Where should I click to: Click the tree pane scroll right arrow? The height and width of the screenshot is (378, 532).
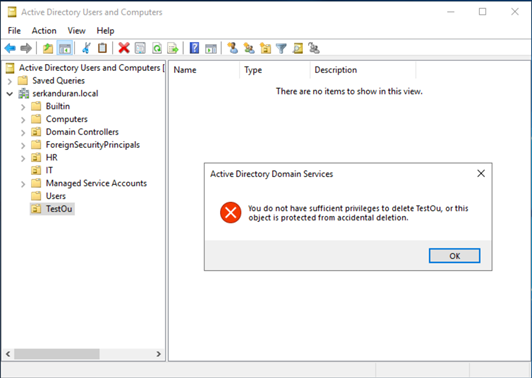pyautogui.click(x=158, y=354)
